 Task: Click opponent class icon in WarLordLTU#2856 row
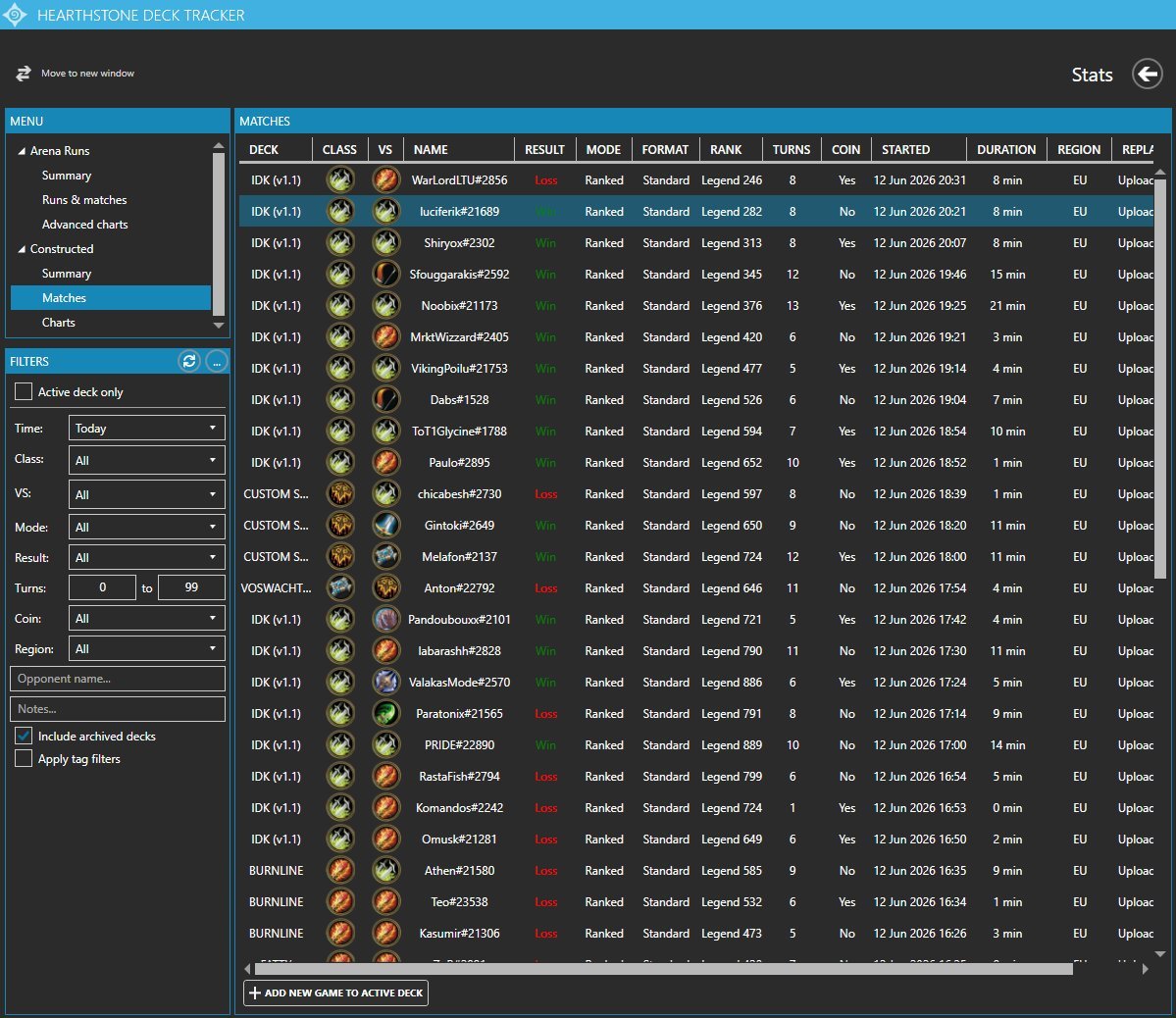click(x=386, y=180)
